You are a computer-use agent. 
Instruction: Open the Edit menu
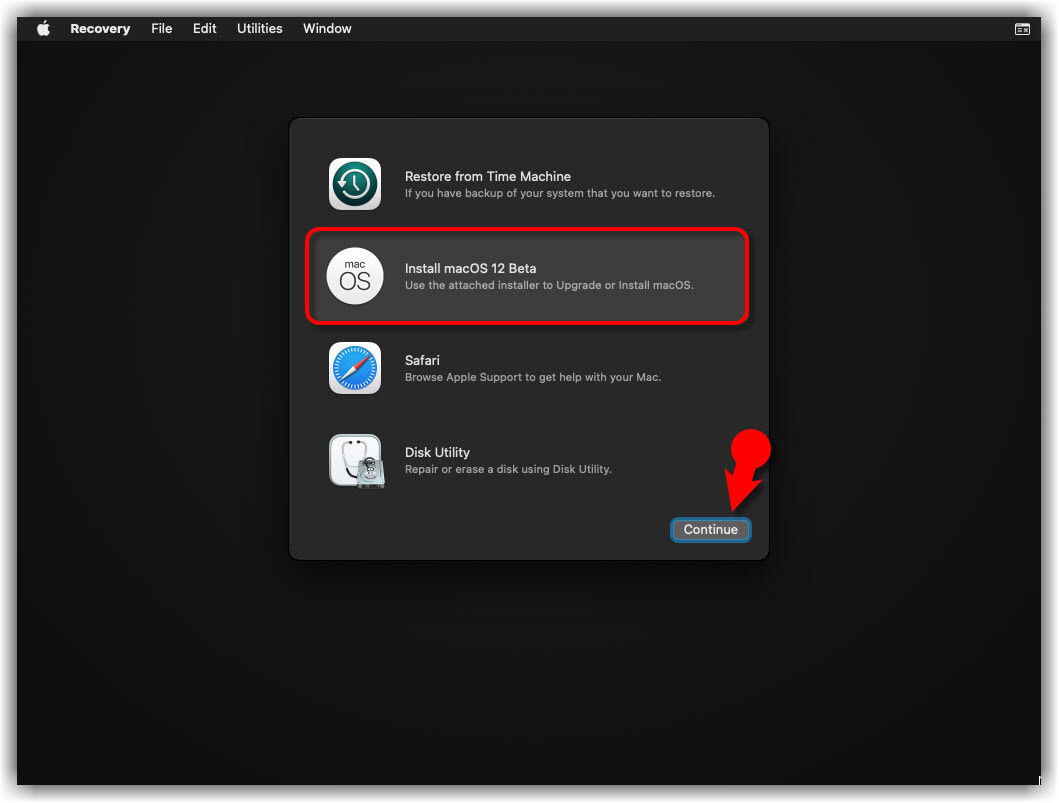[205, 28]
